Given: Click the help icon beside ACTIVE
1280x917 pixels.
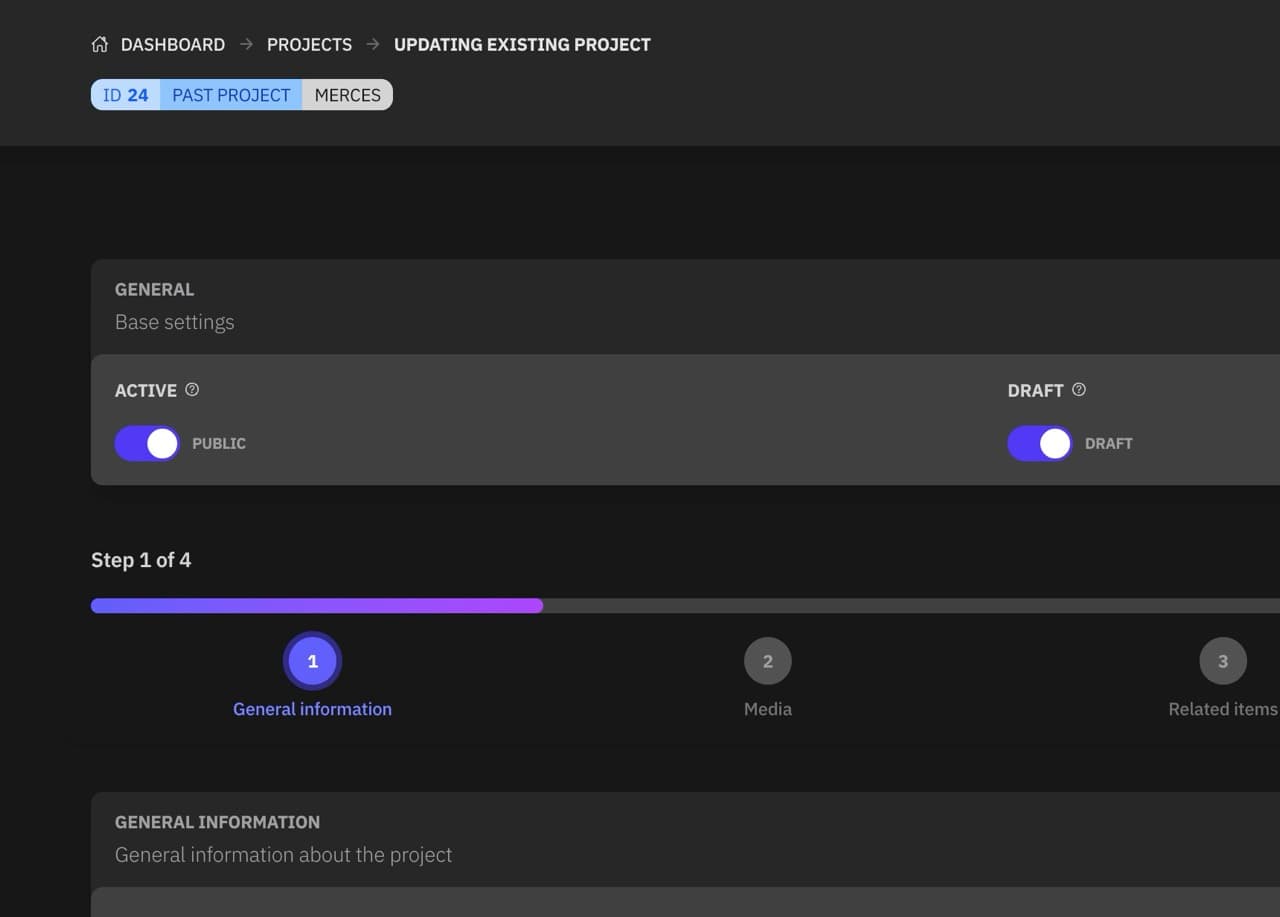Looking at the screenshot, I should coord(192,390).
